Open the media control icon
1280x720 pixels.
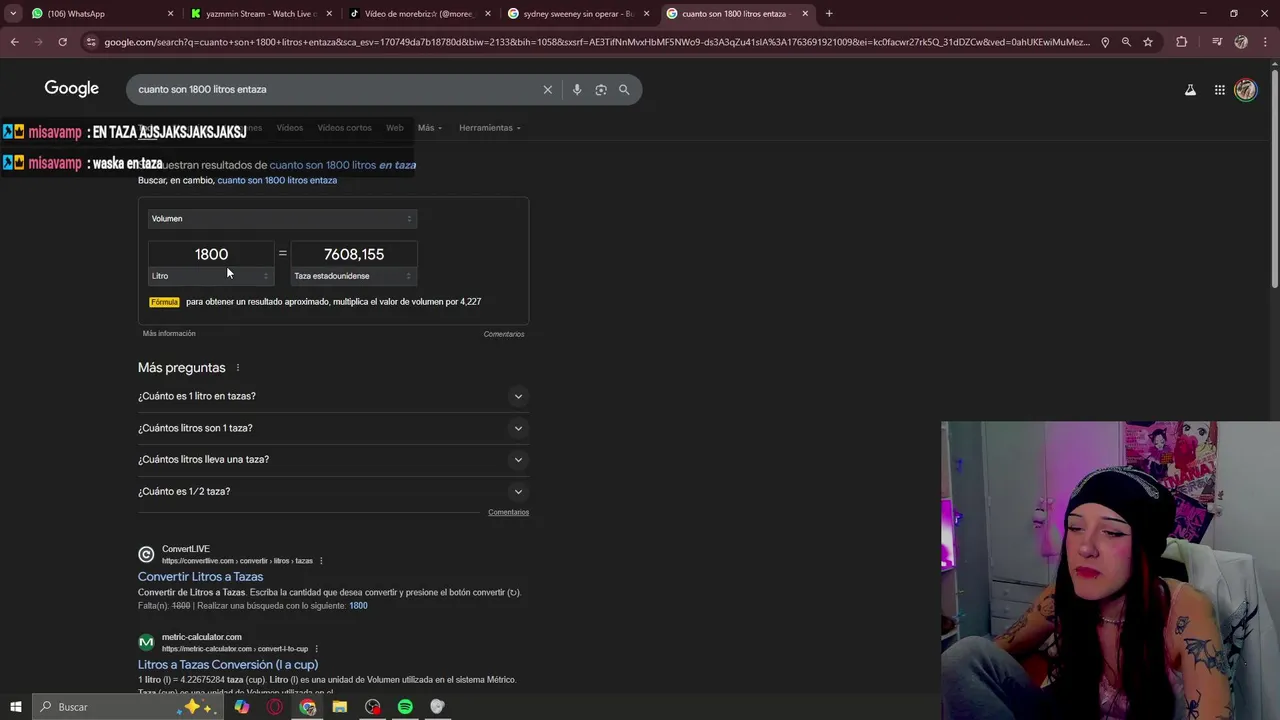(x=1217, y=42)
